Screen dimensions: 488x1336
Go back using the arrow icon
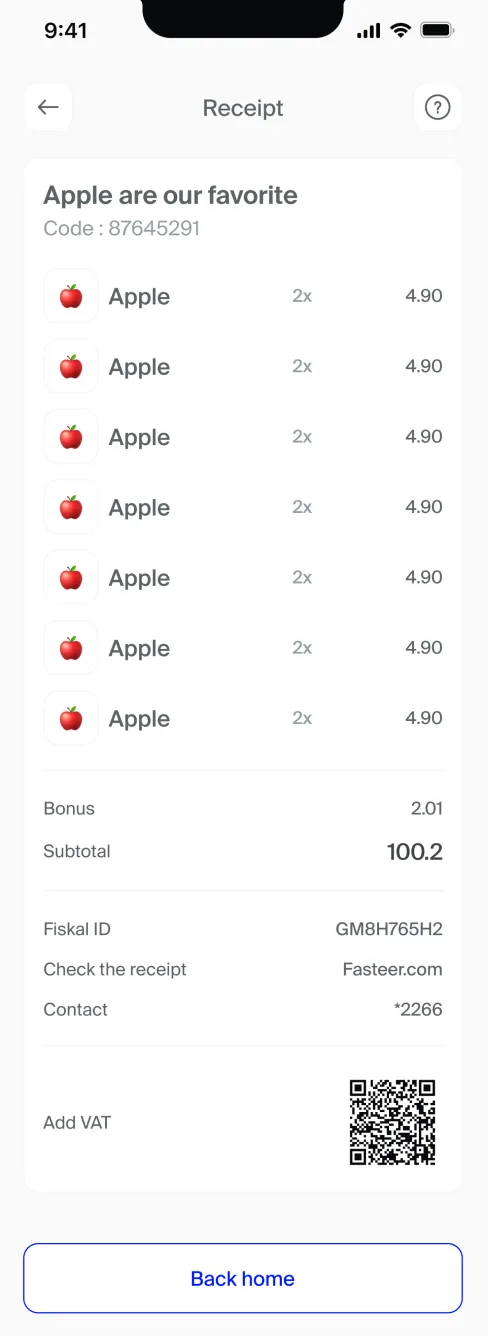[48, 107]
